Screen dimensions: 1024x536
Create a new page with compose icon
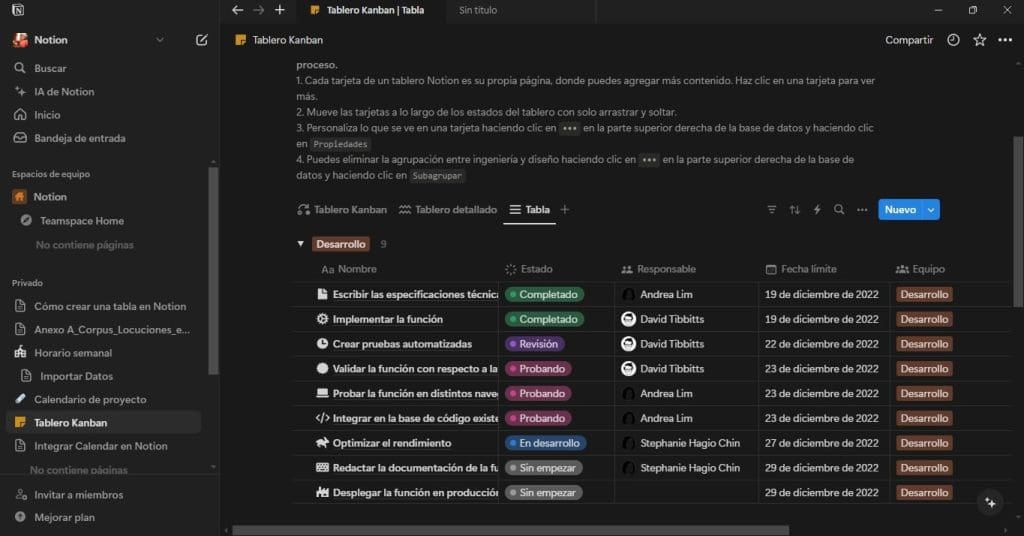click(x=202, y=40)
